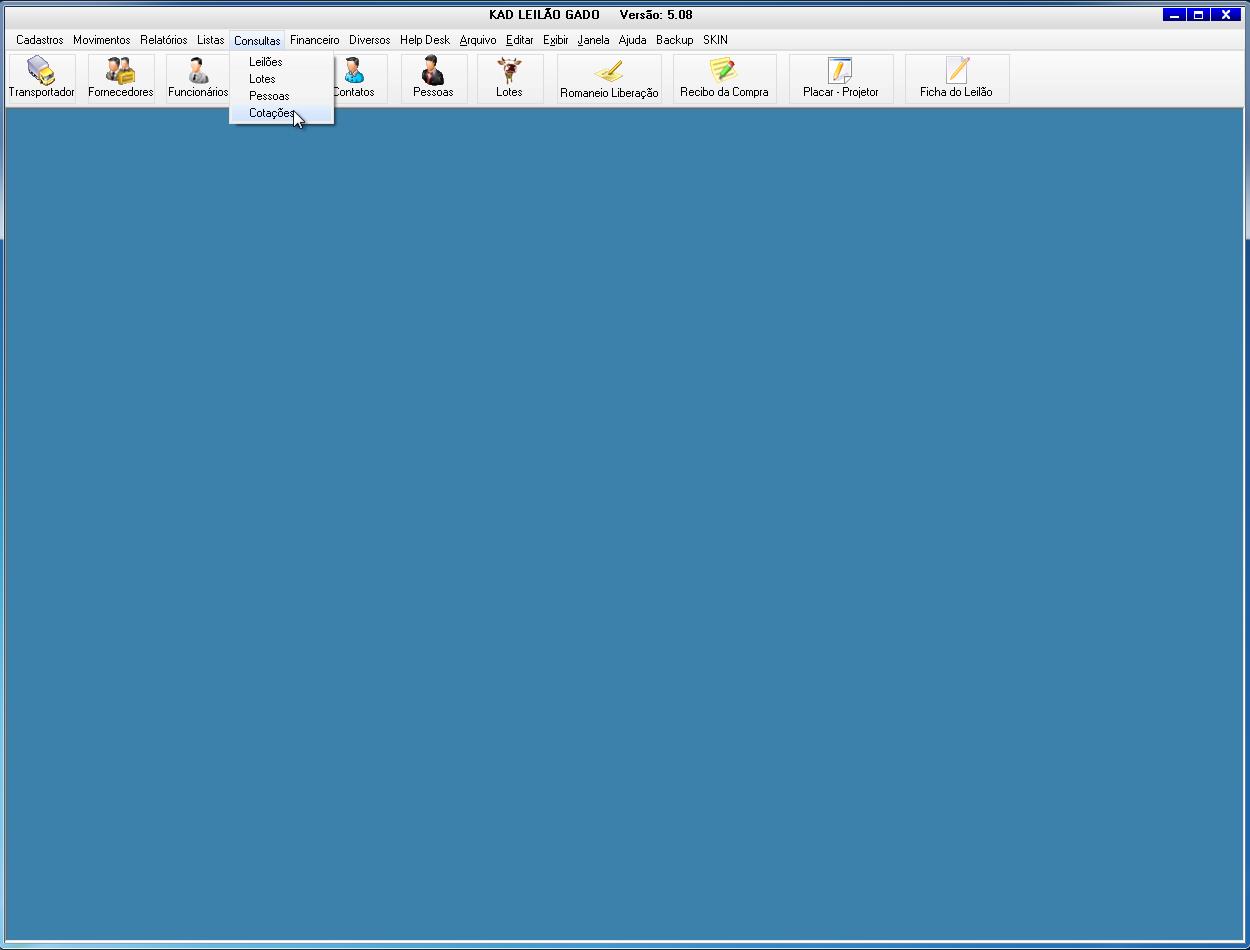
Task: Select Leilões in Consultas menu
Action: [282, 62]
